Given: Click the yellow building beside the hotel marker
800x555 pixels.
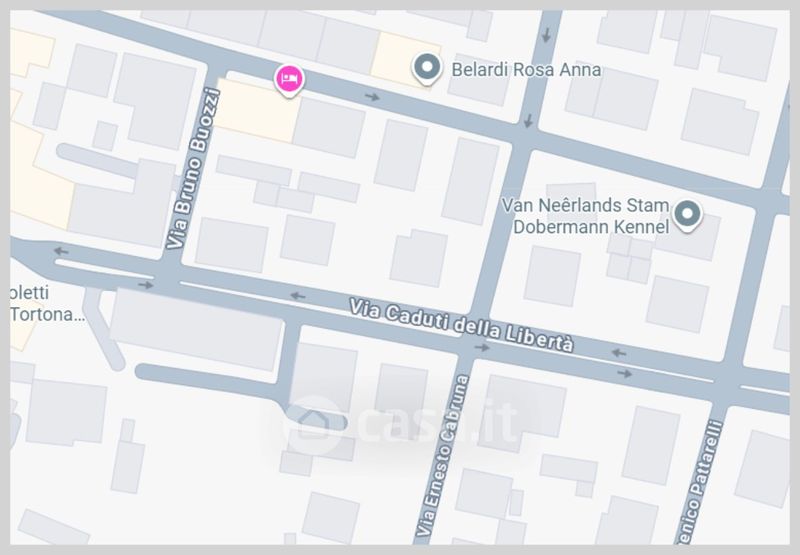Looking at the screenshot, I should 257,111.
